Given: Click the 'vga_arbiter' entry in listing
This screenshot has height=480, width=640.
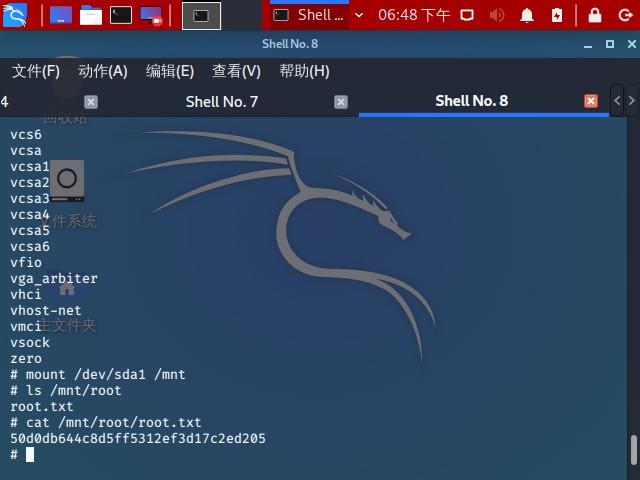Looking at the screenshot, I should click(54, 278).
